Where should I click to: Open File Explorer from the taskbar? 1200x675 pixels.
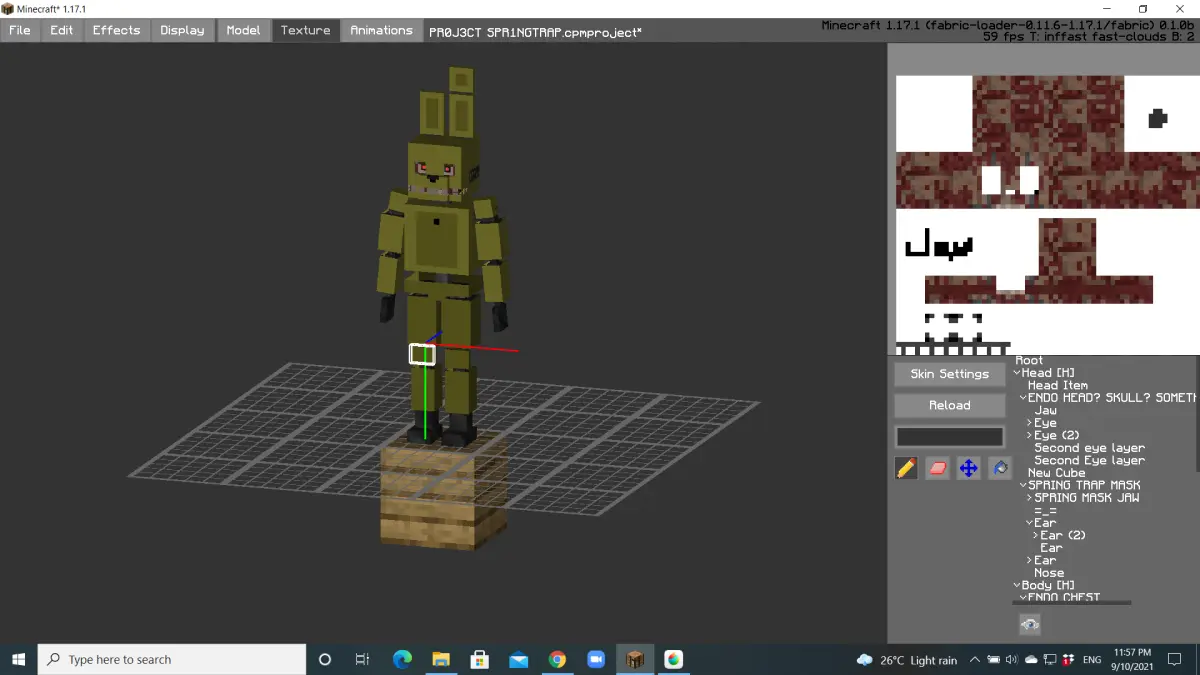[x=441, y=659]
